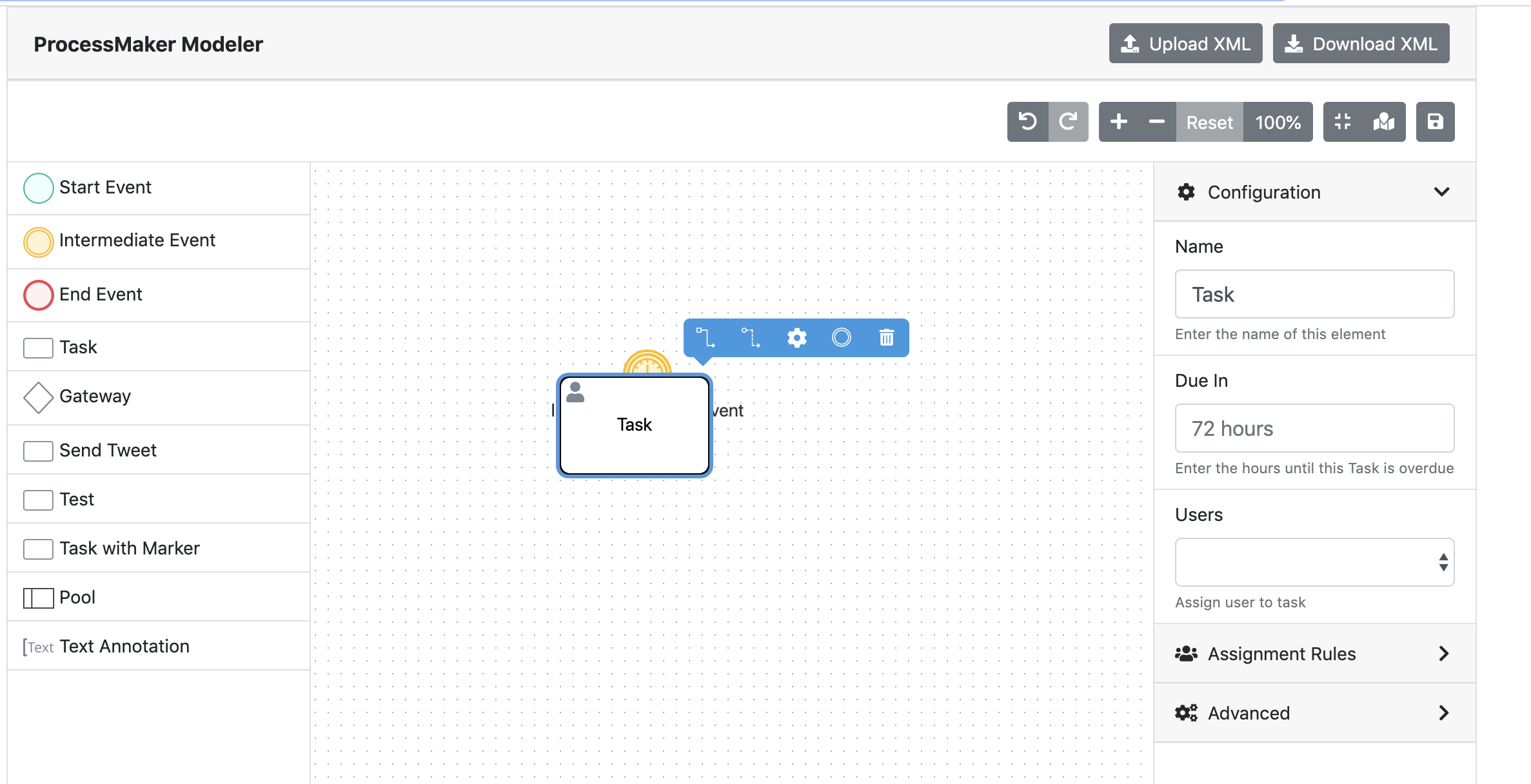Open the minimap via its toolbar icon

tap(1384, 122)
